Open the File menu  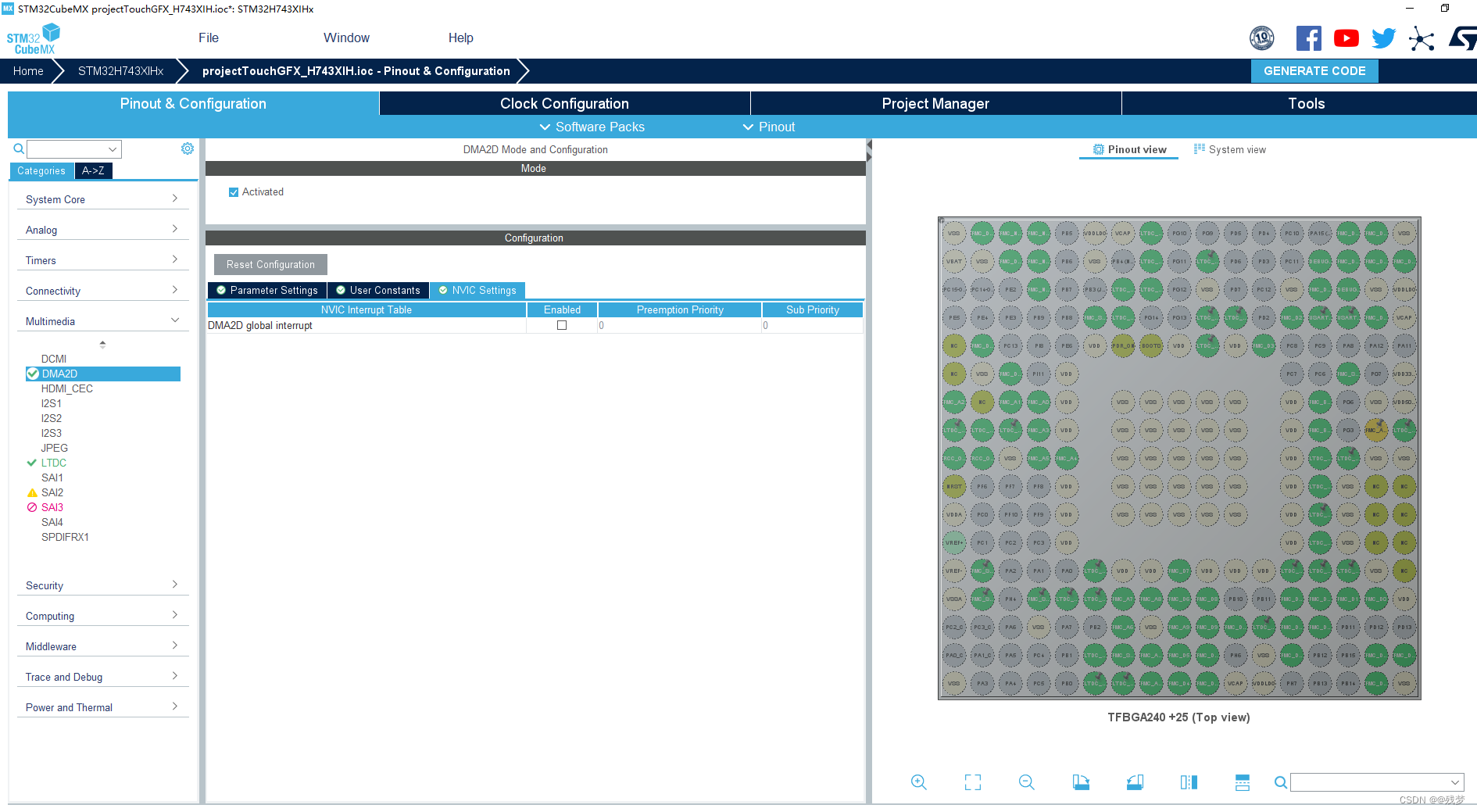click(209, 38)
